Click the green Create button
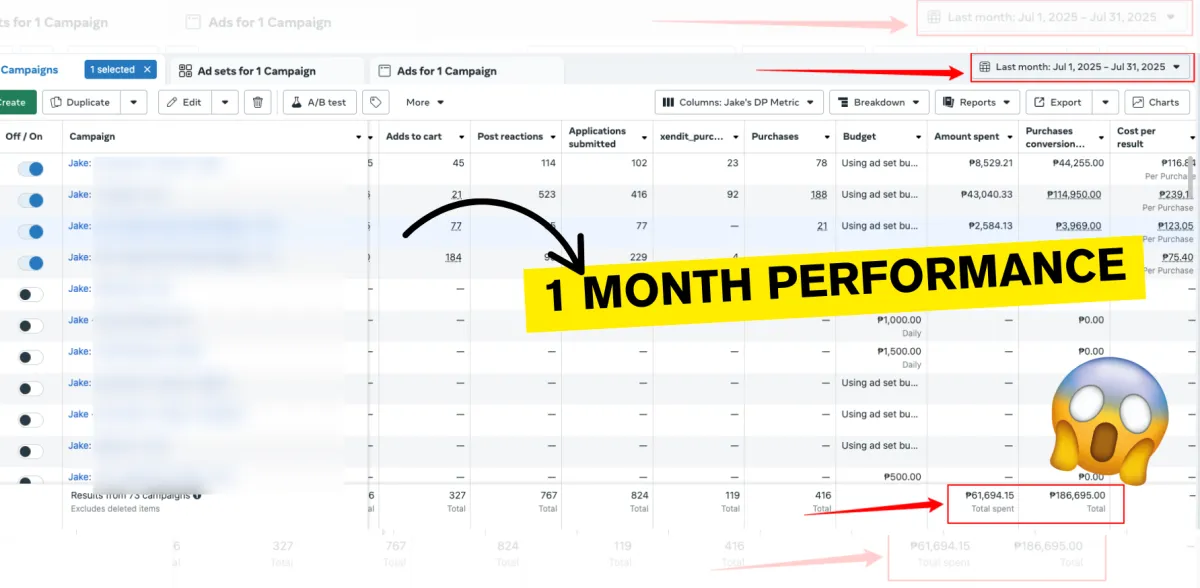 pos(16,102)
